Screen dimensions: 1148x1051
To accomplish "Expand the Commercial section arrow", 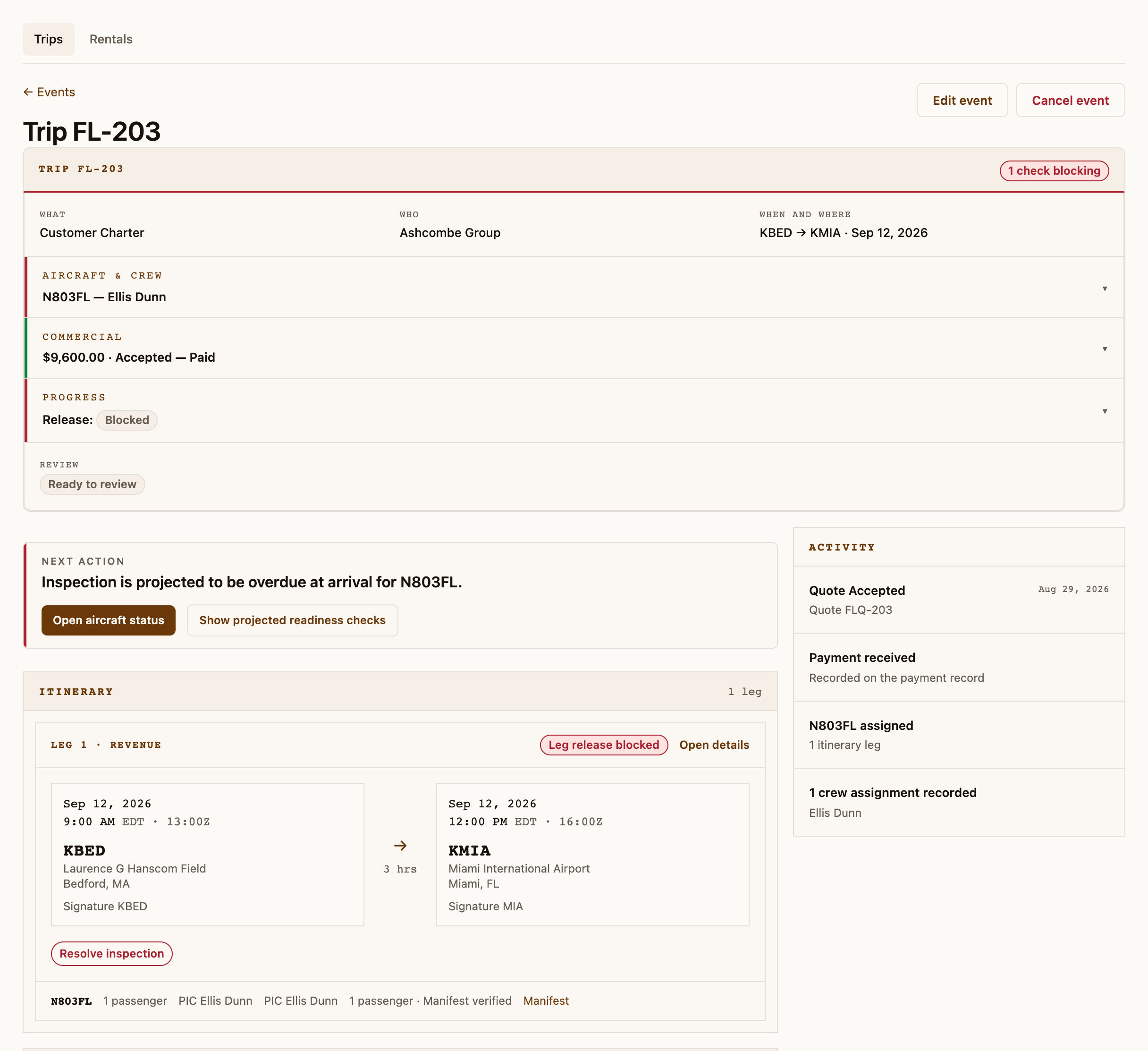I will point(1104,349).
